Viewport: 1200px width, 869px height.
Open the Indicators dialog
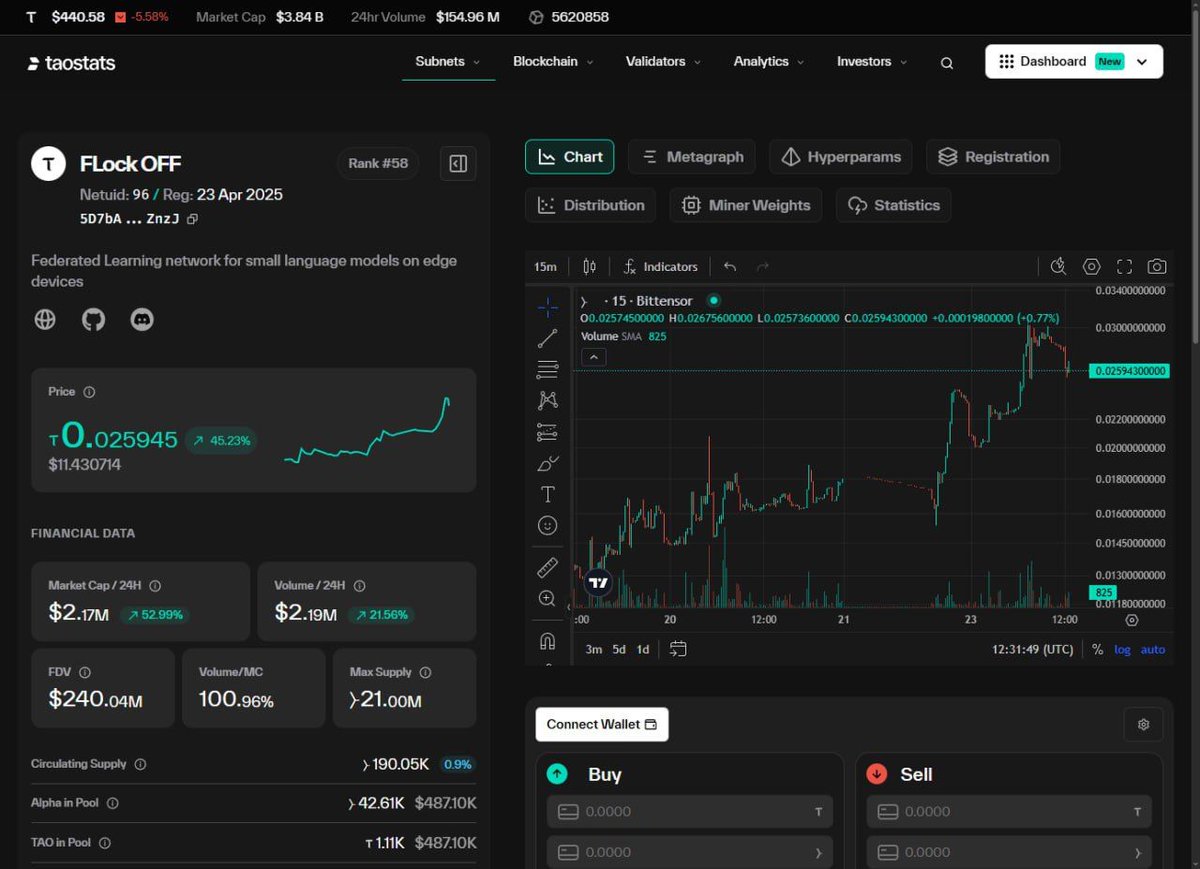[660, 266]
